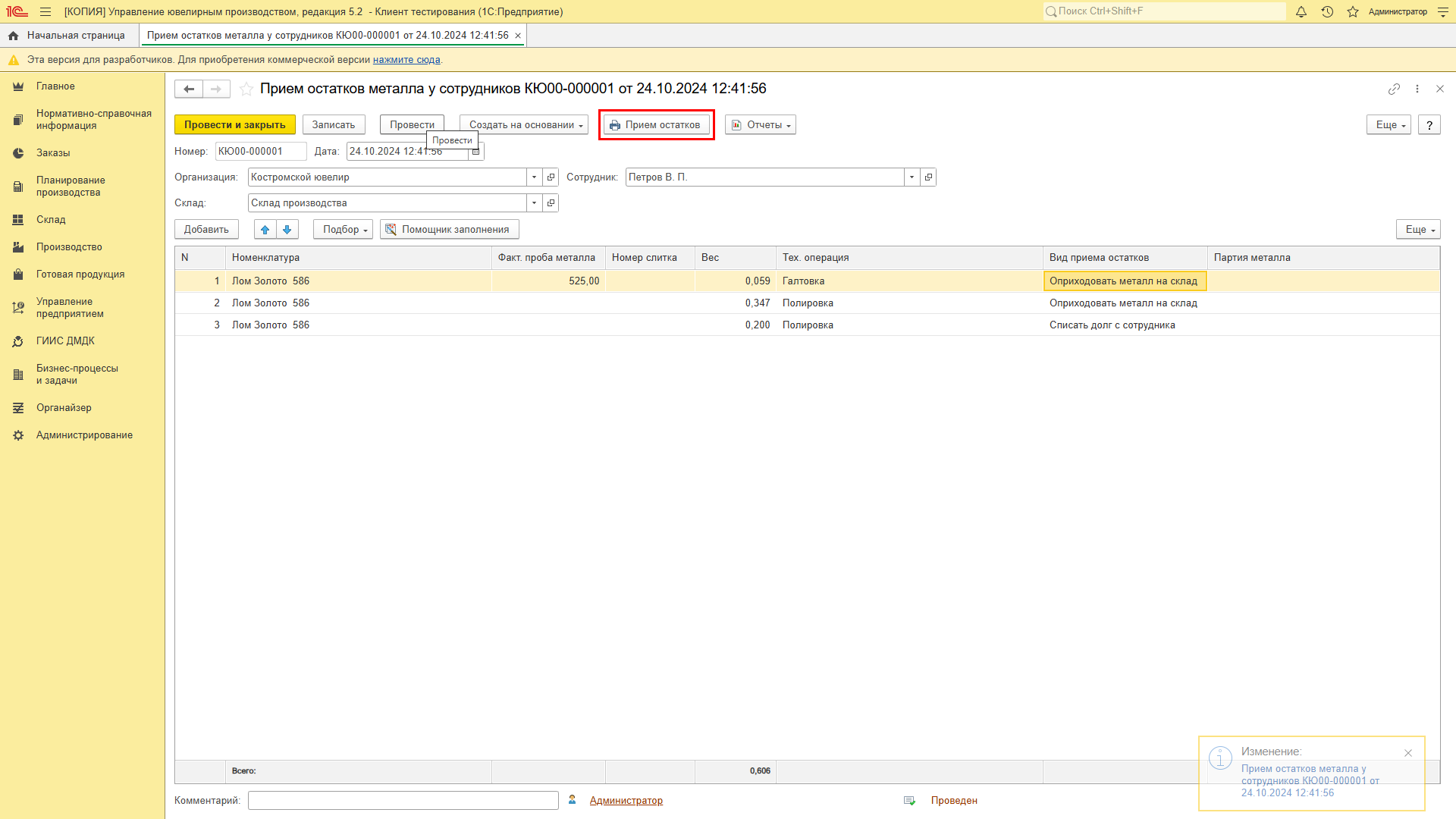The width and height of the screenshot is (1456, 819).
Task: Open service settings menu at top right
Action: (1443, 11)
